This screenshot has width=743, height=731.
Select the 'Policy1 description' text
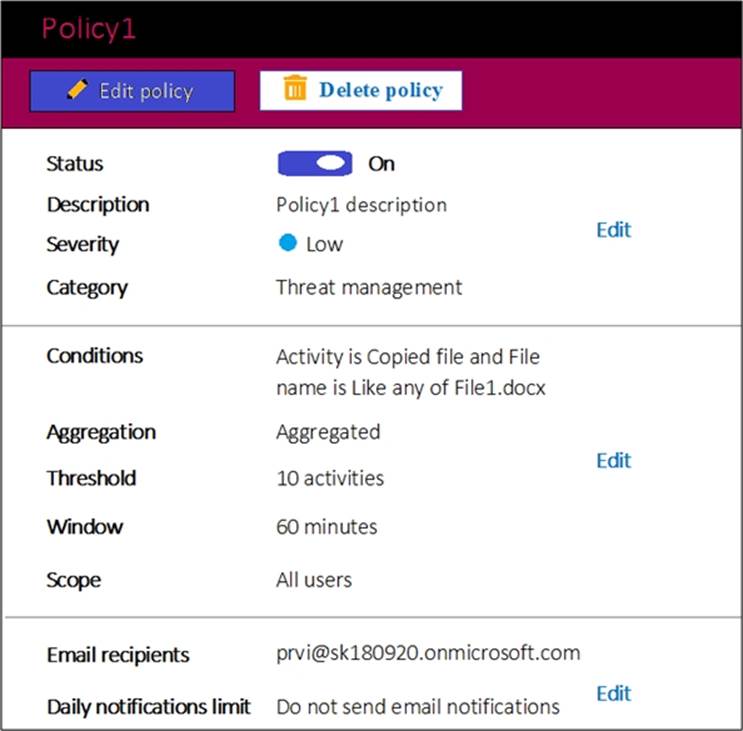[361, 204]
